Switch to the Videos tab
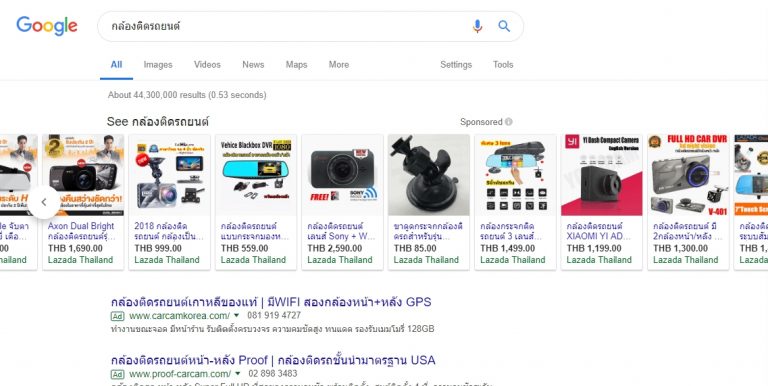768x386 pixels. (x=207, y=65)
